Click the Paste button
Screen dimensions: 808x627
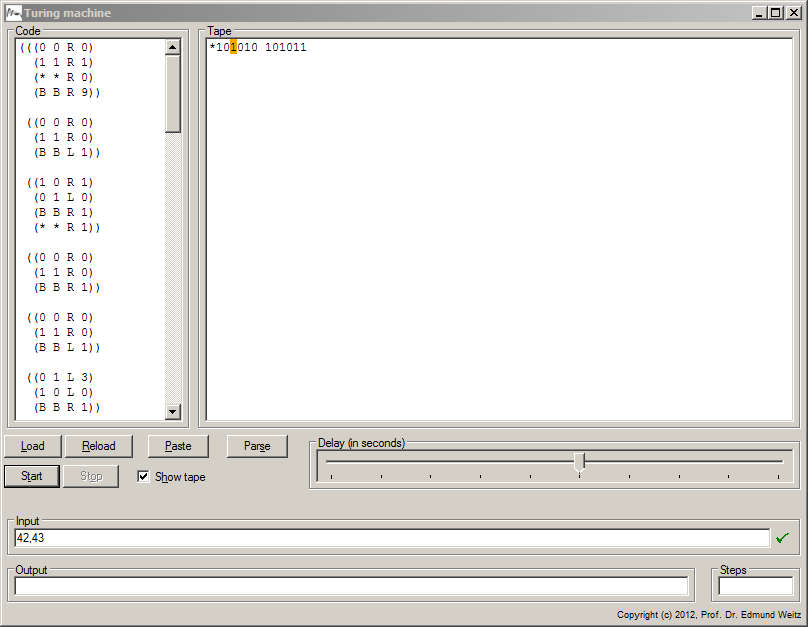tap(178, 446)
